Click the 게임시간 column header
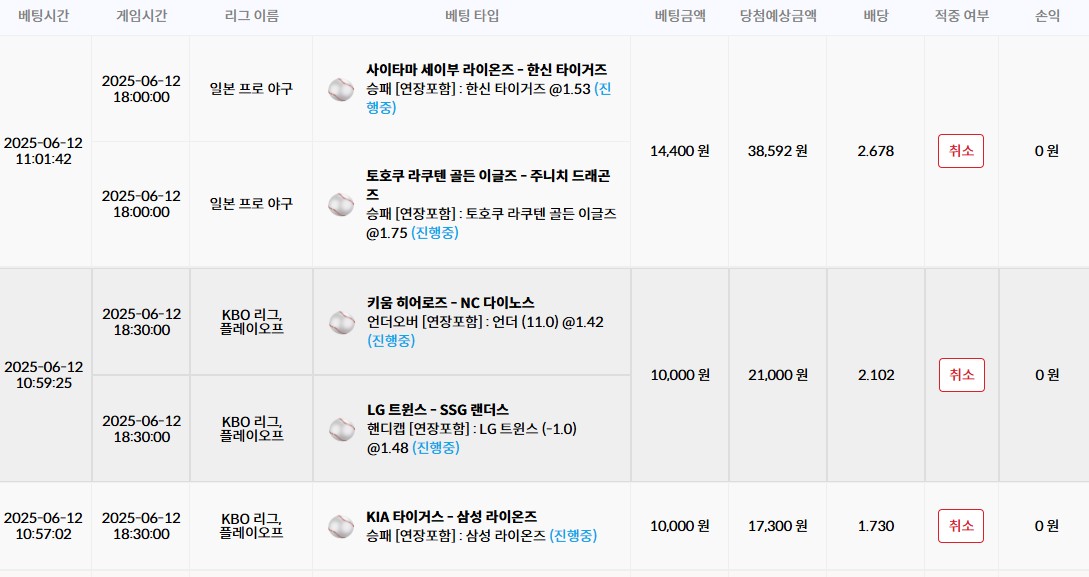The width and height of the screenshot is (1089, 577). pyautogui.click(x=142, y=16)
